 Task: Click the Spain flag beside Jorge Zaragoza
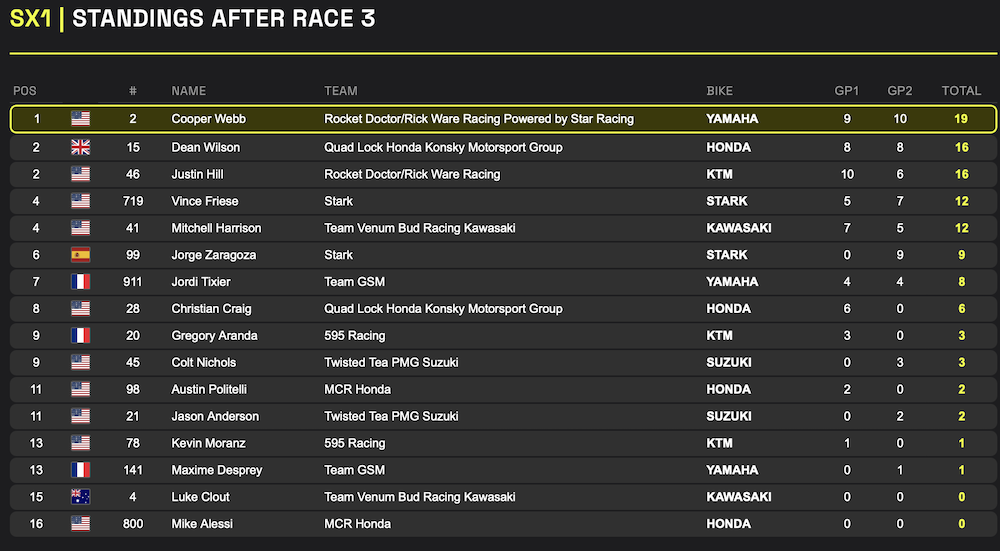click(80, 254)
